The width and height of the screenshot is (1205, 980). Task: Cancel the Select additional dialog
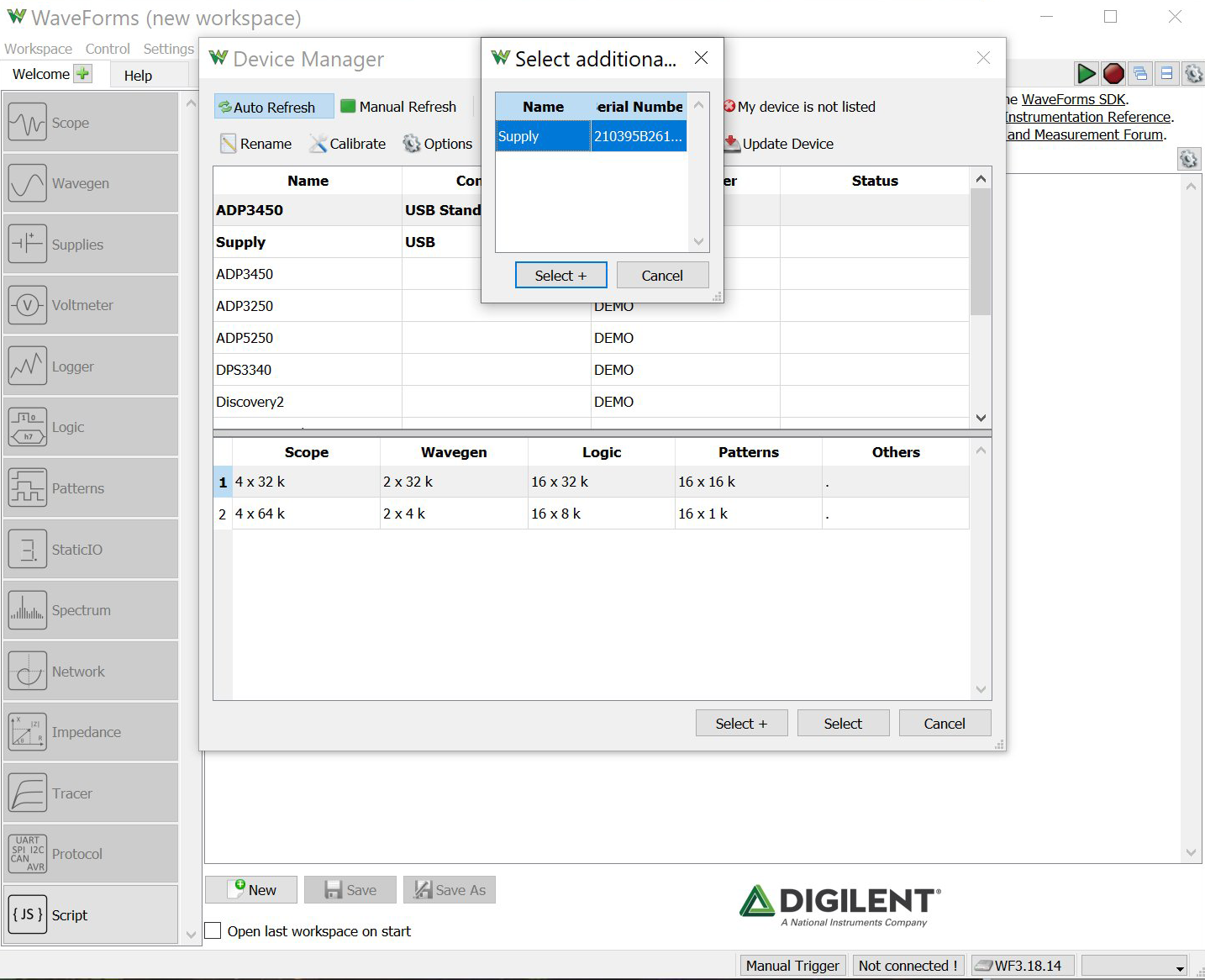pos(662,276)
